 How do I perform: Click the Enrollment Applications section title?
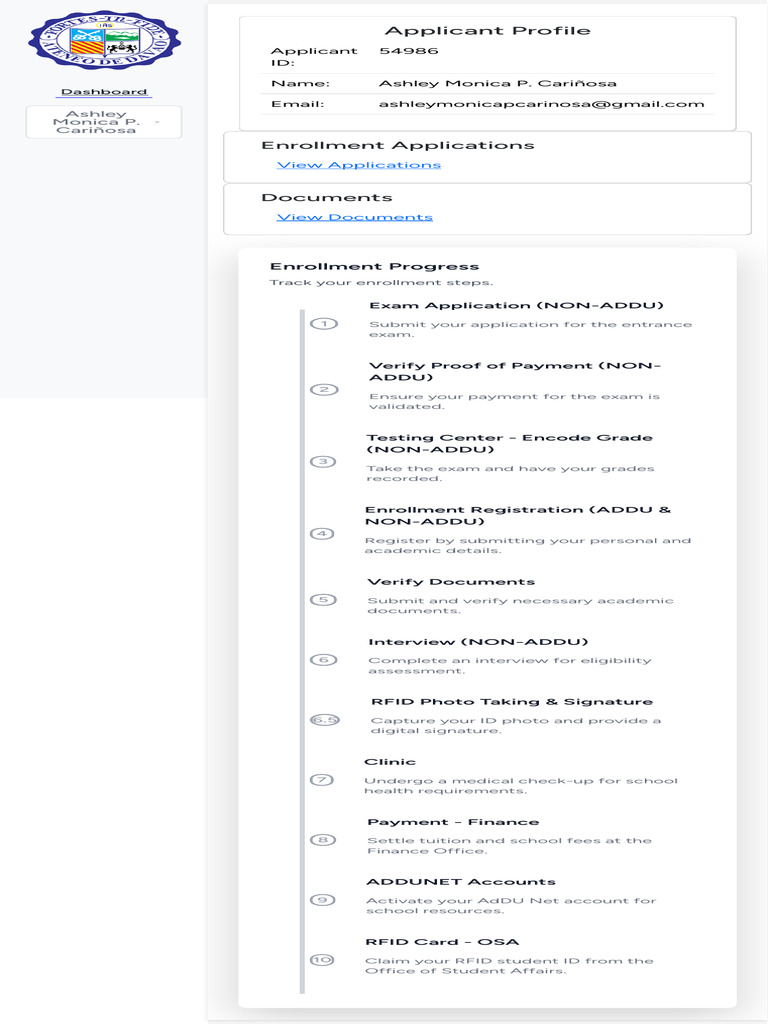(397, 145)
